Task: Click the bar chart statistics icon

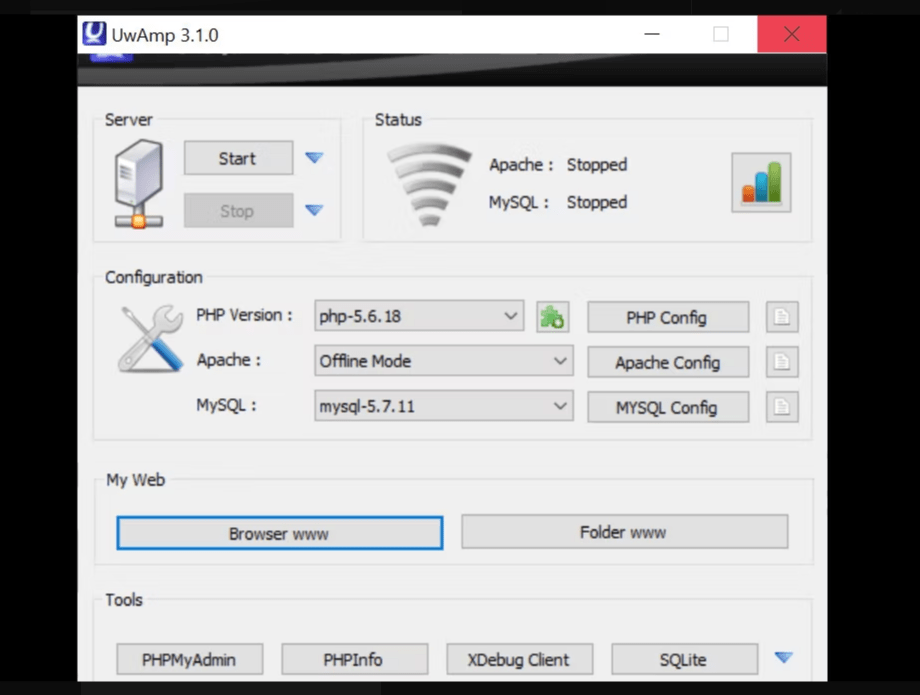Action: pyautogui.click(x=761, y=182)
